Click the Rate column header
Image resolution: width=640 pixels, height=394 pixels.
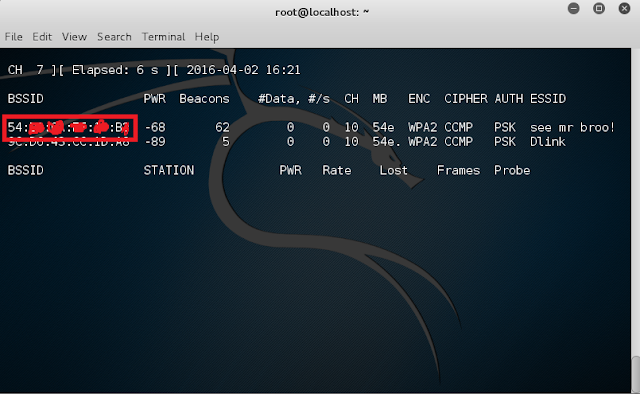click(x=336, y=170)
